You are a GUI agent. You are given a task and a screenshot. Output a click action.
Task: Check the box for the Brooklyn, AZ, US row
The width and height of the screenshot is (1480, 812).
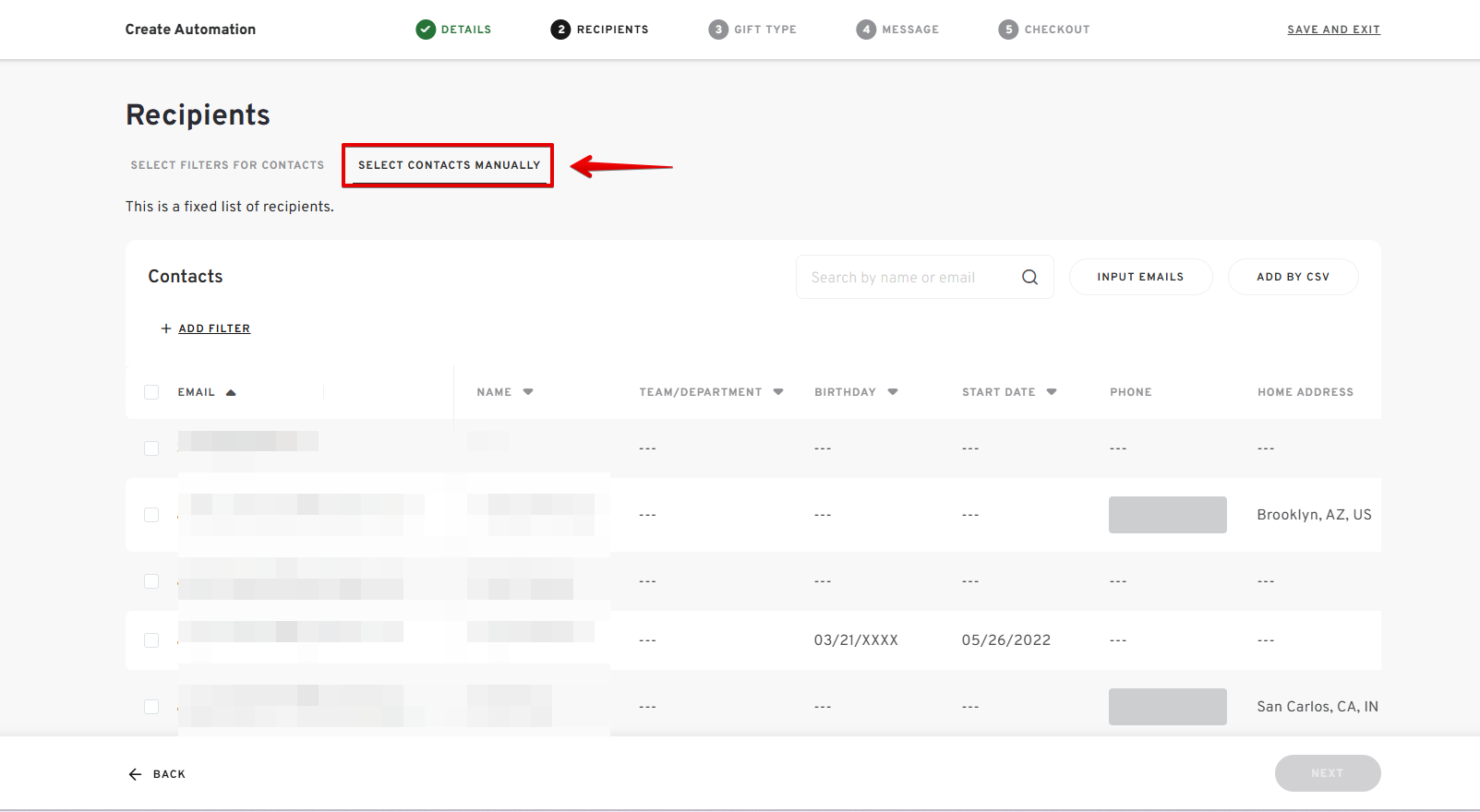[151, 515]
